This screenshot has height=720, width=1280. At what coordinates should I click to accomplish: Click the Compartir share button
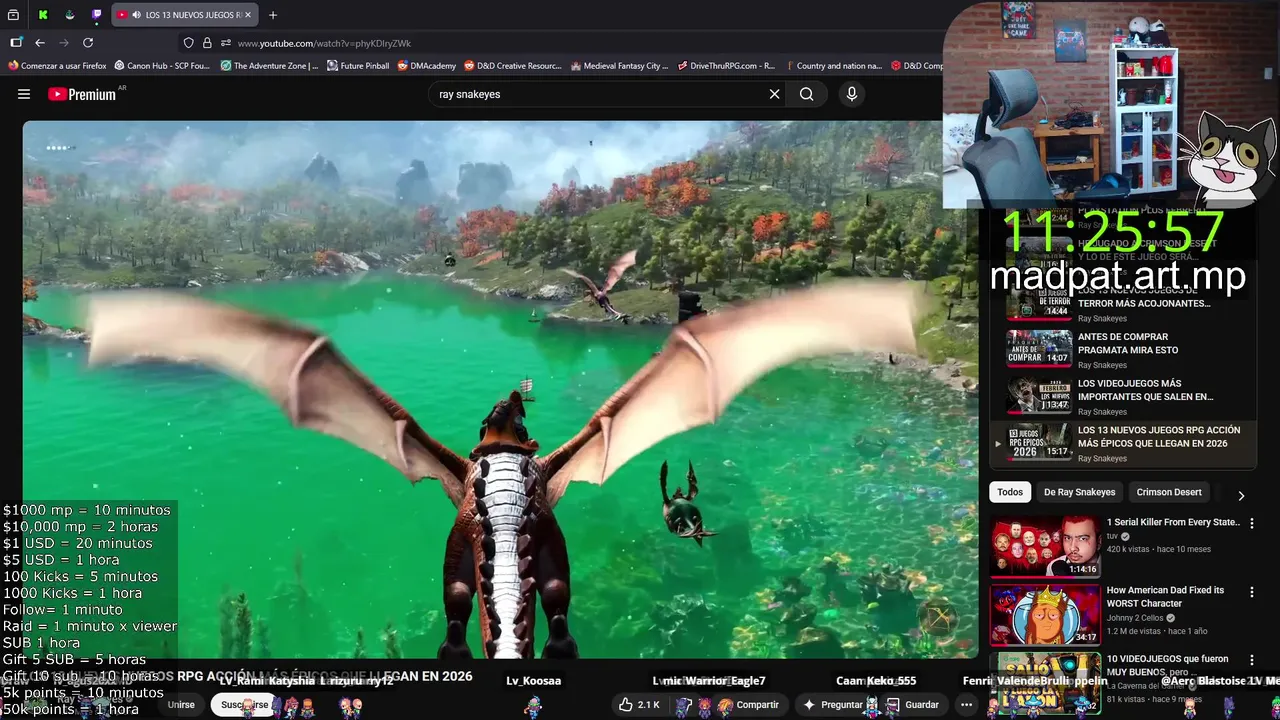coord(749,705)
